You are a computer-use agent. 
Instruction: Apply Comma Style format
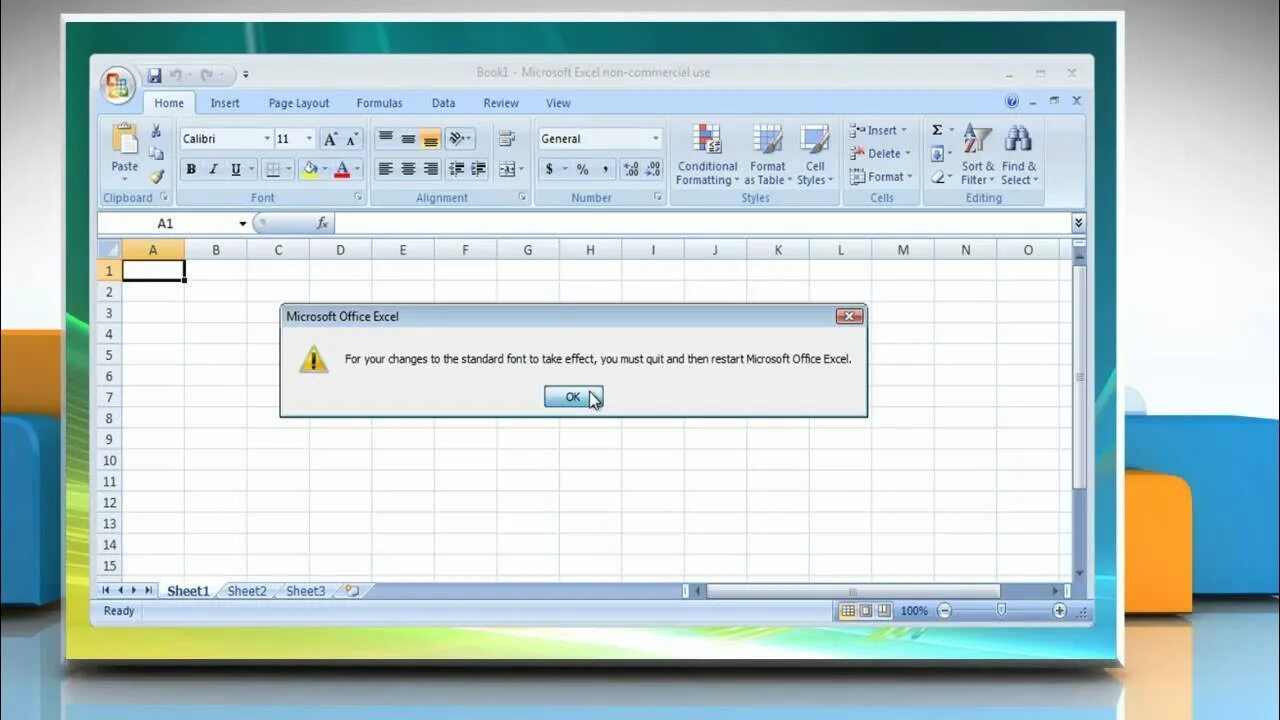tap(604, 169)
